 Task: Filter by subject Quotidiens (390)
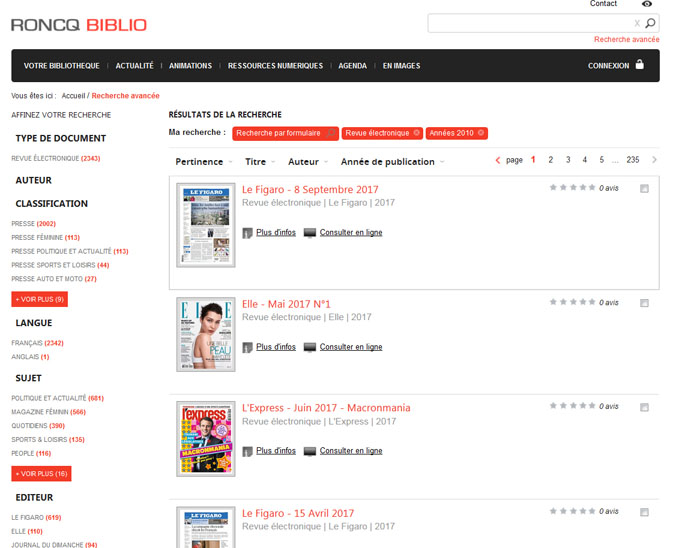(x=38, y=426)
